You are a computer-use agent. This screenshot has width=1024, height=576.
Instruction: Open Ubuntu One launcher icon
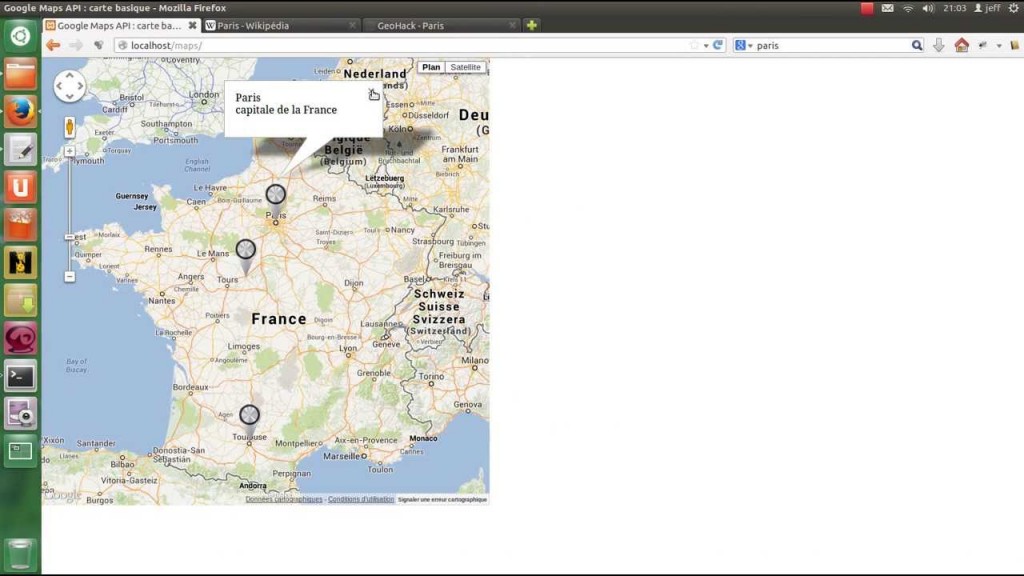[20, 187]
